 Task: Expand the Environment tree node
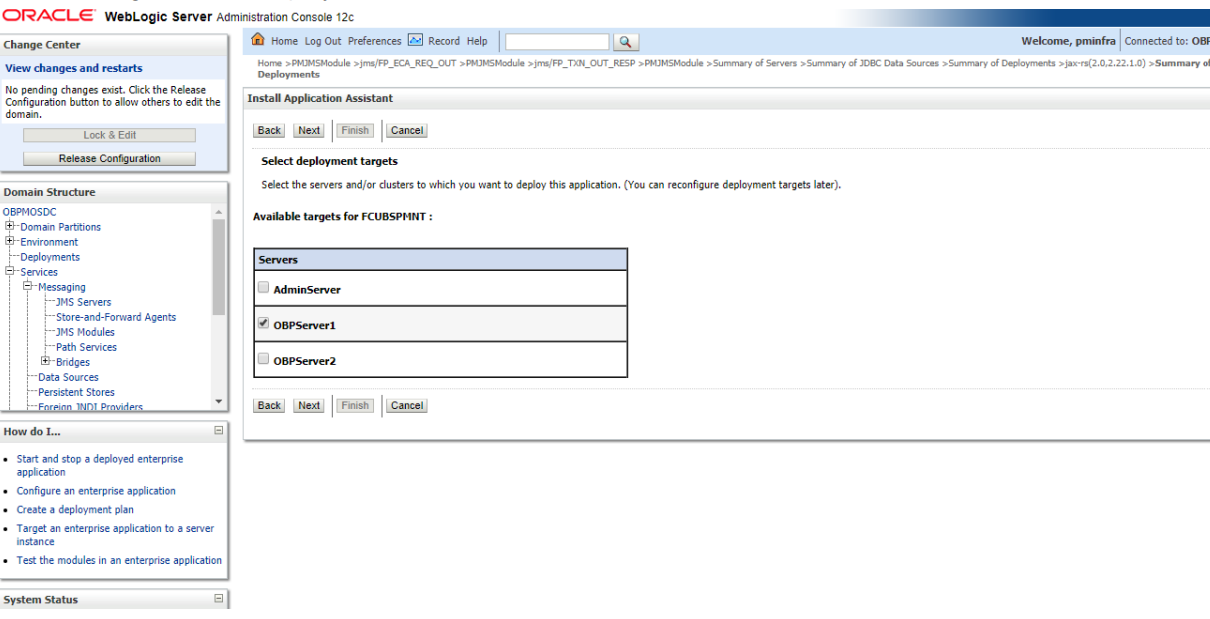click(x=10, y=241)
